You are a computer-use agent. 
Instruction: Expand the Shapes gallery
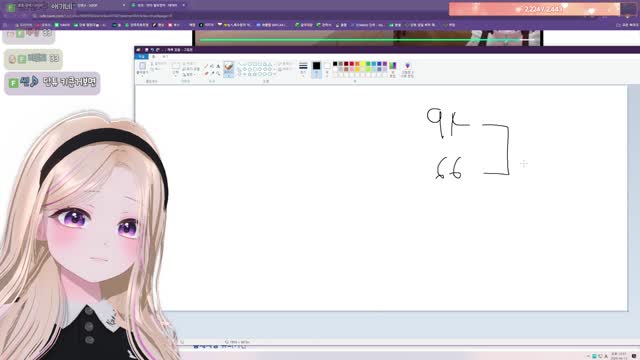tap(276, 75)
